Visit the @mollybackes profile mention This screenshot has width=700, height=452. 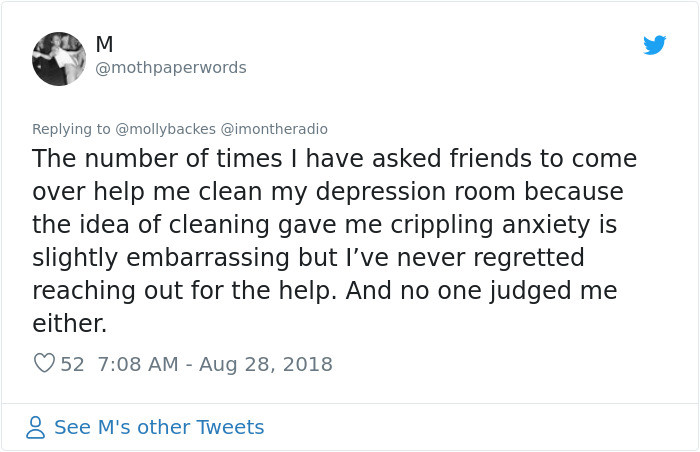[166, 129]
